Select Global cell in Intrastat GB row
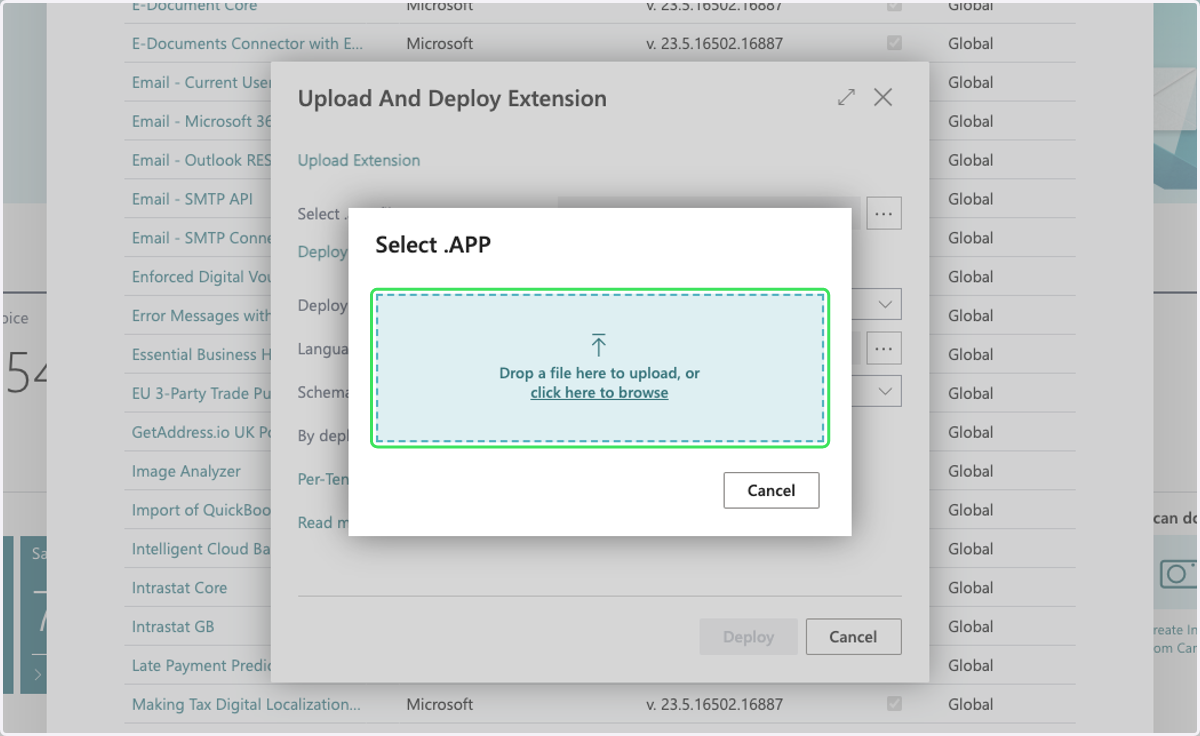 click(970, 627)
